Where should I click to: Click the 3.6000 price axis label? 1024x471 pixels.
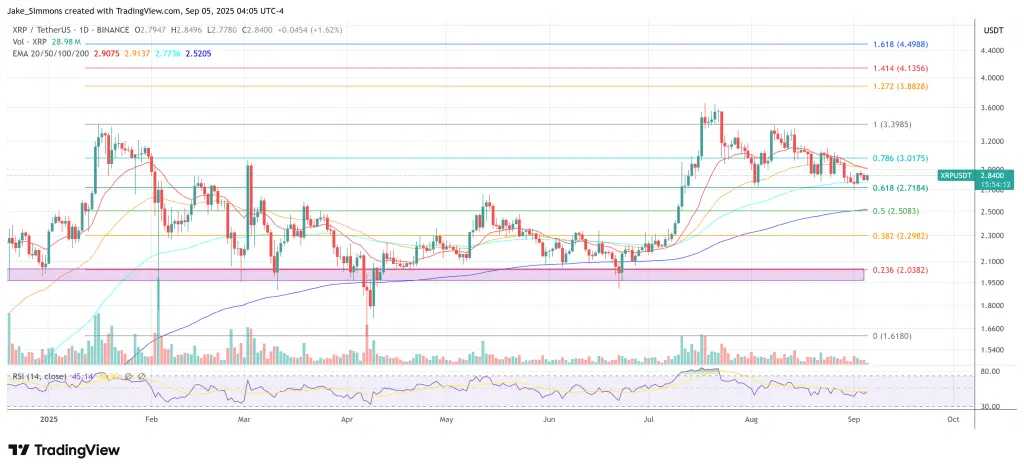993,108
